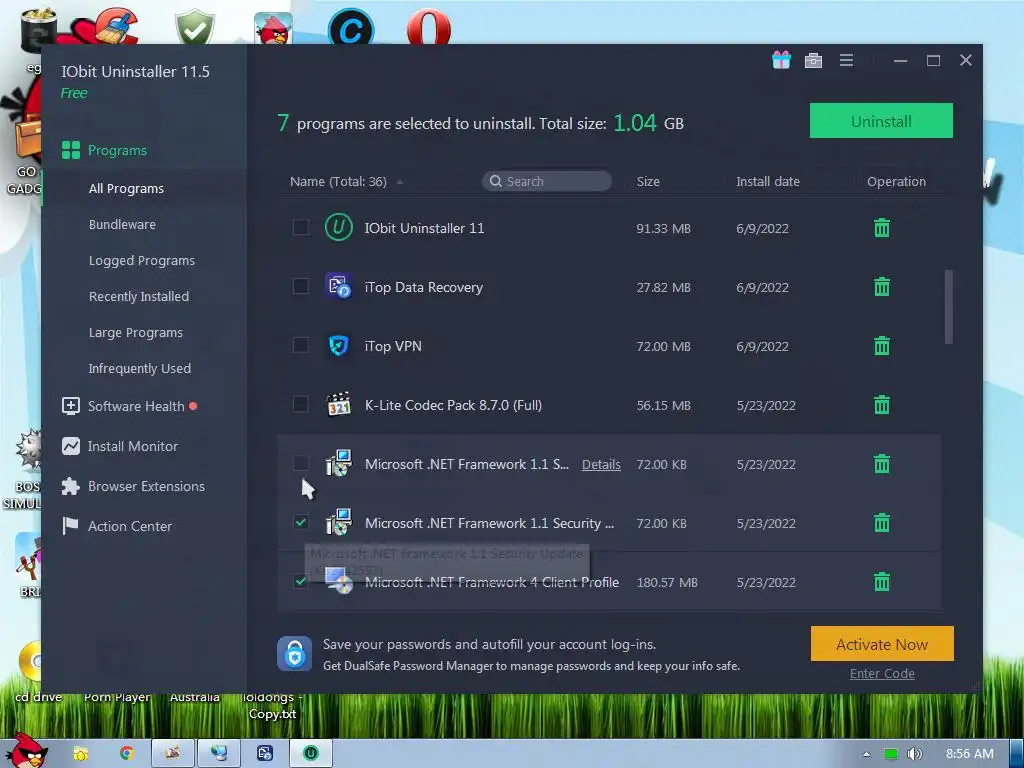This screenshot has width=1024, height=768.
Task: Uncheck the .NET Framework 1.1 Security checkbox
Action: pyautogui.click(x=300, y=522)
